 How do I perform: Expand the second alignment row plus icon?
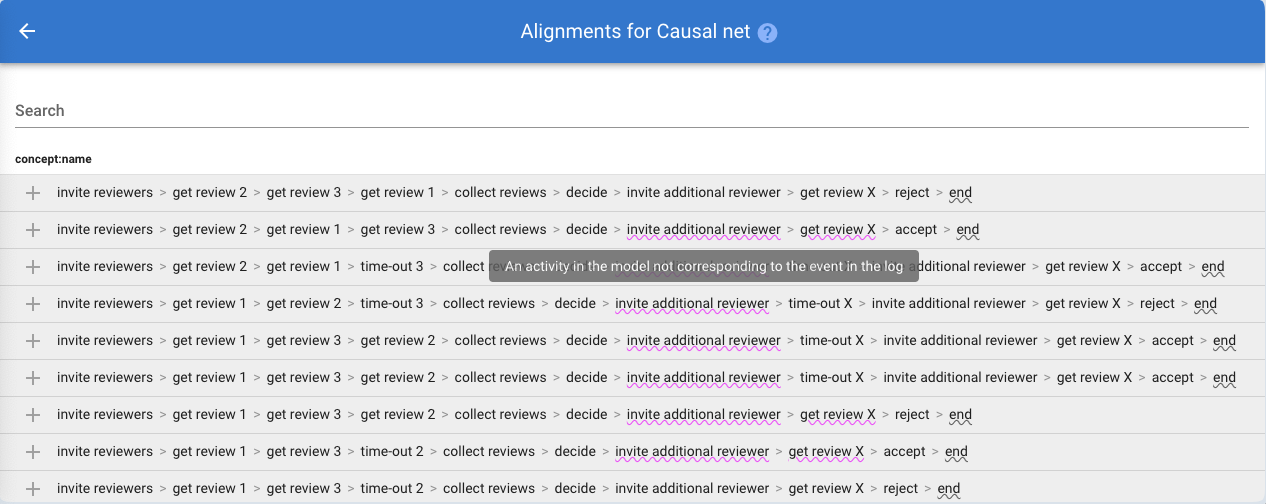(32, 230)
